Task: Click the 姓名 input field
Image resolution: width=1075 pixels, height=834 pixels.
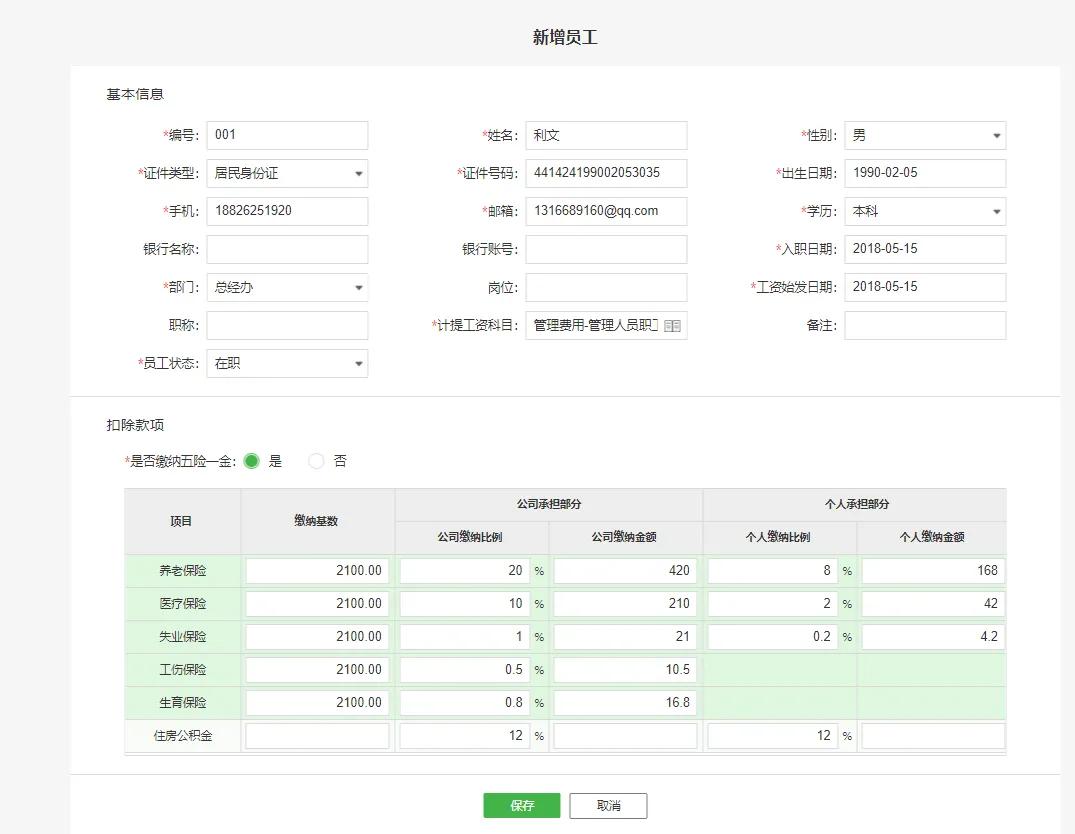Action: (606, 135)
